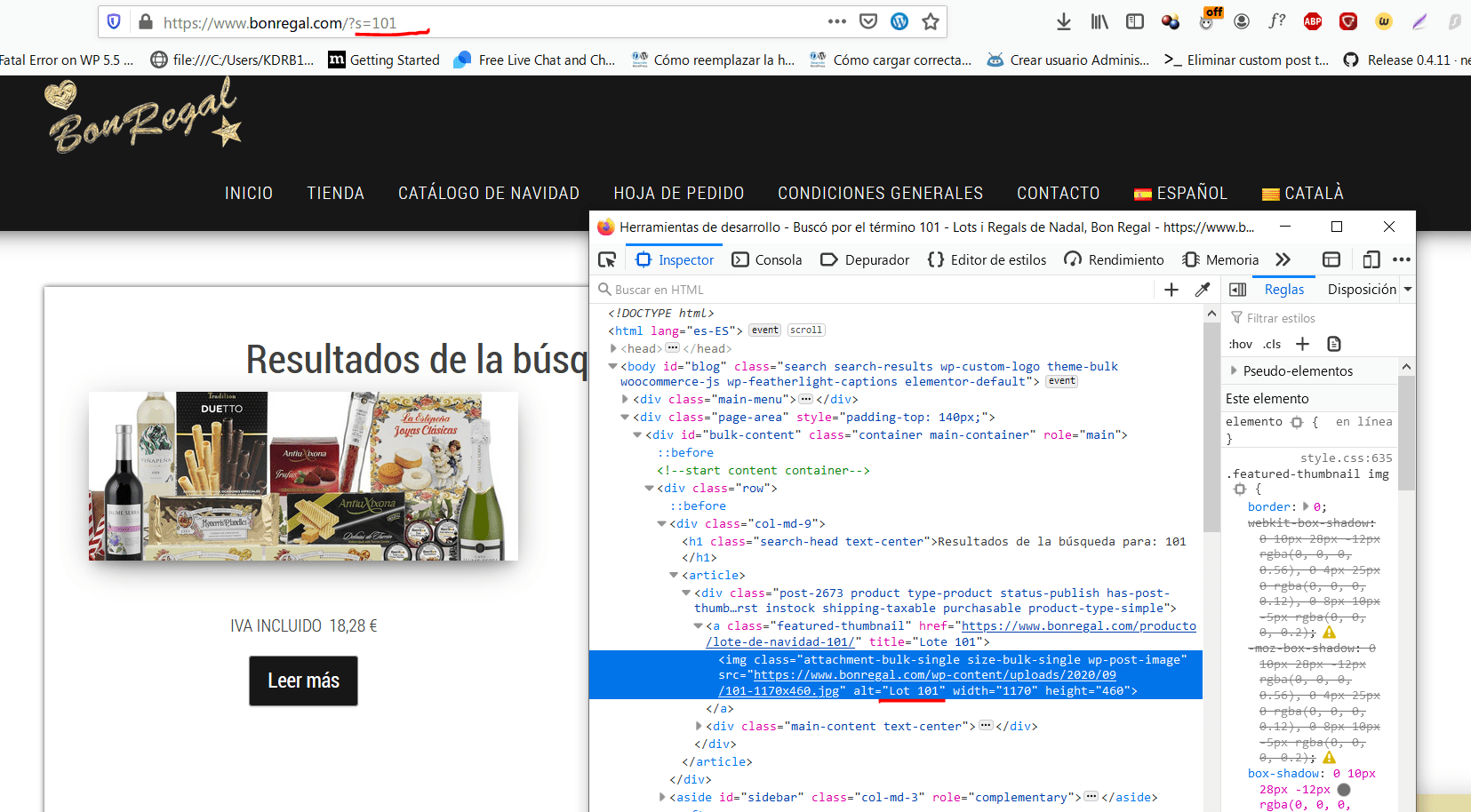This screenshot has width=1471, height=812.
Task: Open the Library bookshelf icon
Action: pos(1099,22)
